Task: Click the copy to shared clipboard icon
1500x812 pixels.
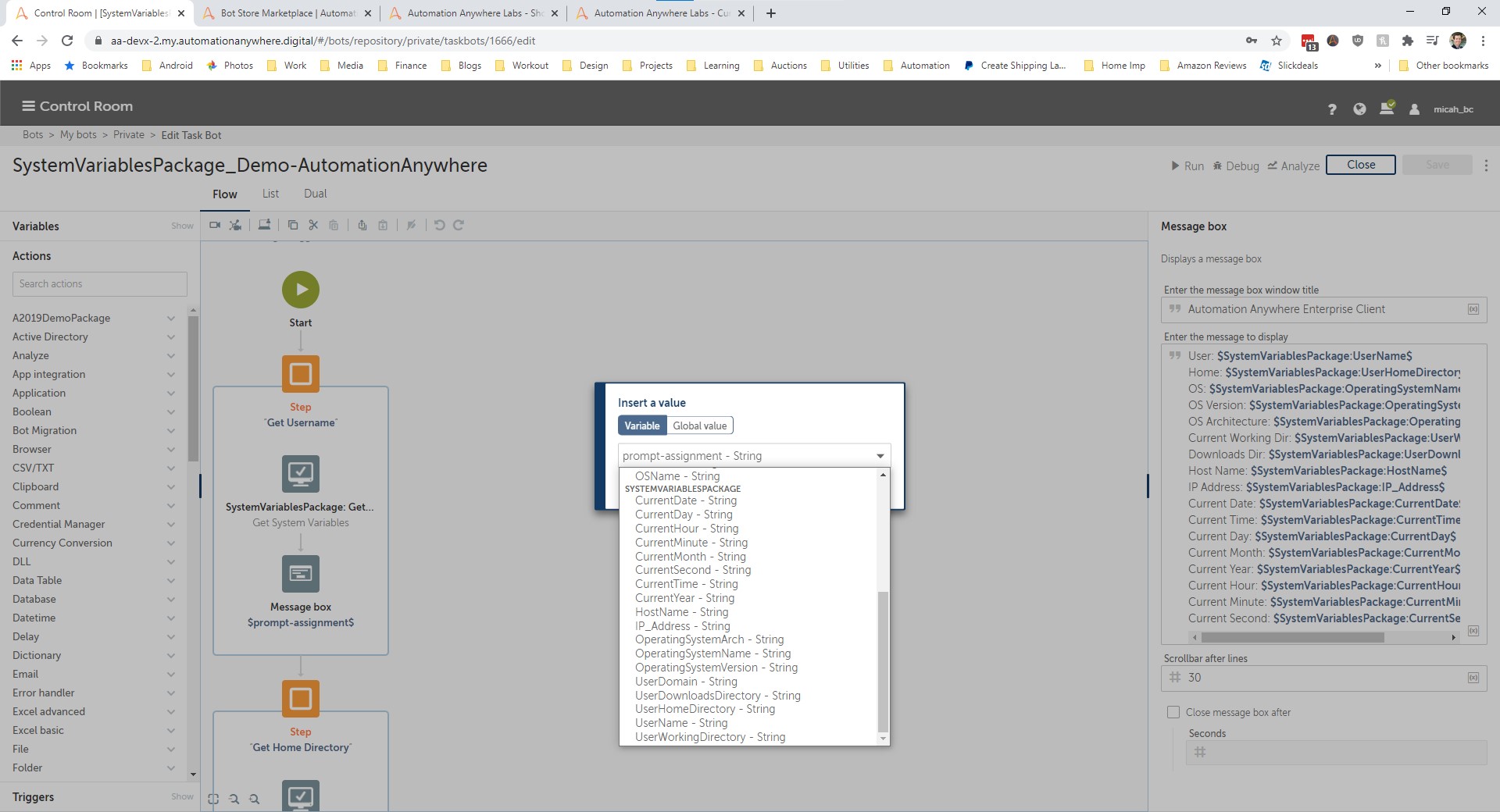Action: [x=362, y=225]
